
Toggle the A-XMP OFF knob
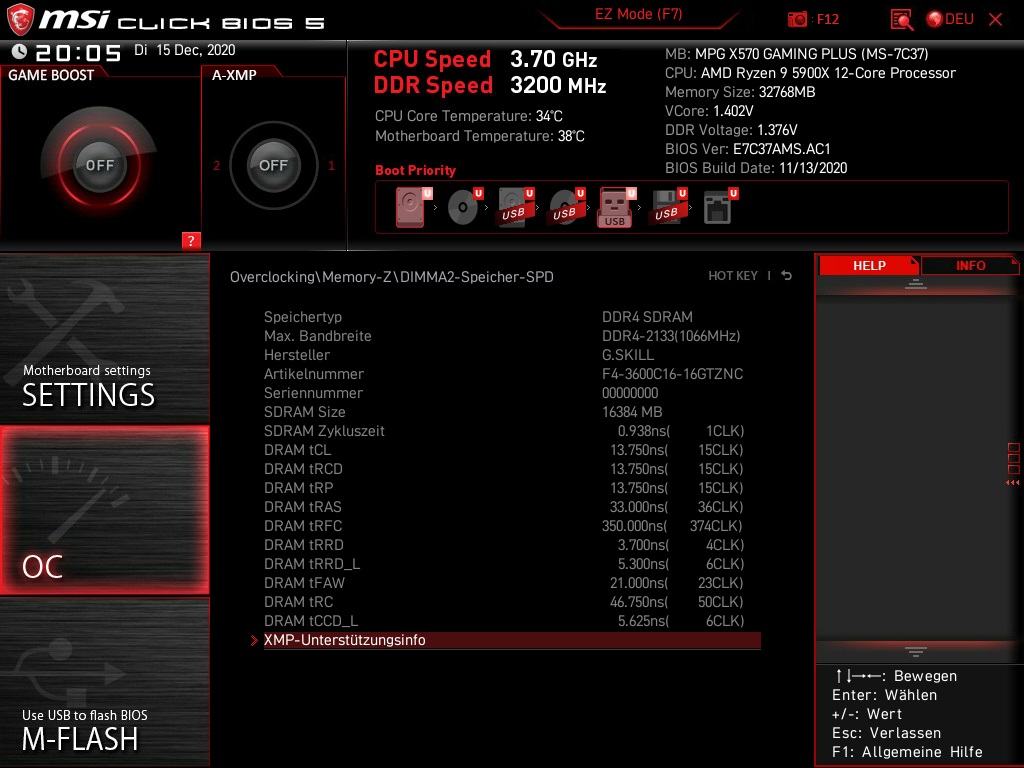[x=274, y=165]
